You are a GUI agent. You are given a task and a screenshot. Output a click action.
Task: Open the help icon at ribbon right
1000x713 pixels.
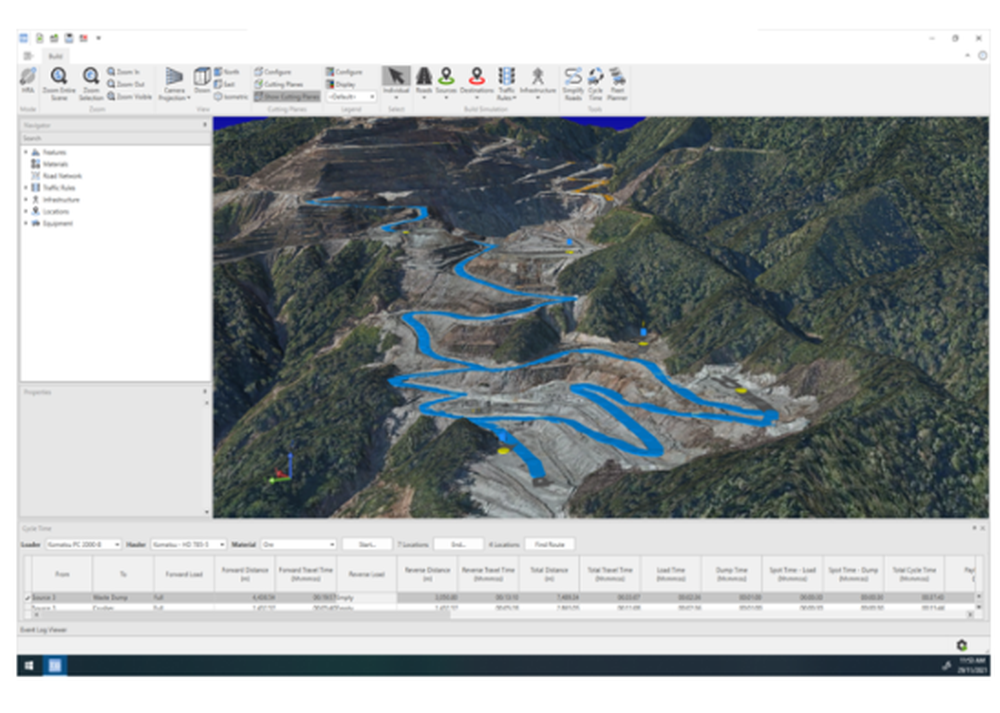pos(982,55)
